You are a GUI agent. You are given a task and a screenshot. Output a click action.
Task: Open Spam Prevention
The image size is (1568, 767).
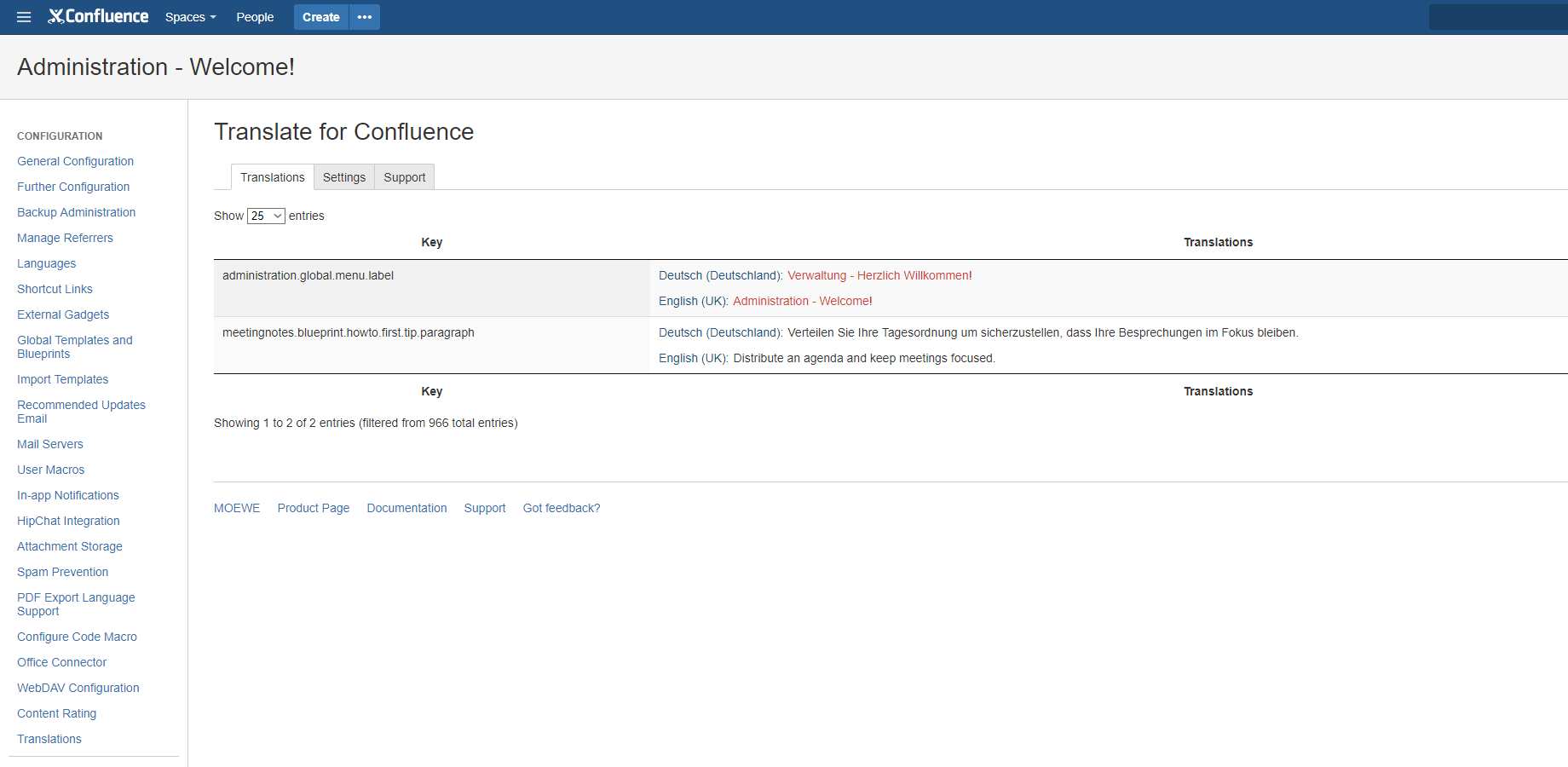pos(62,572)
